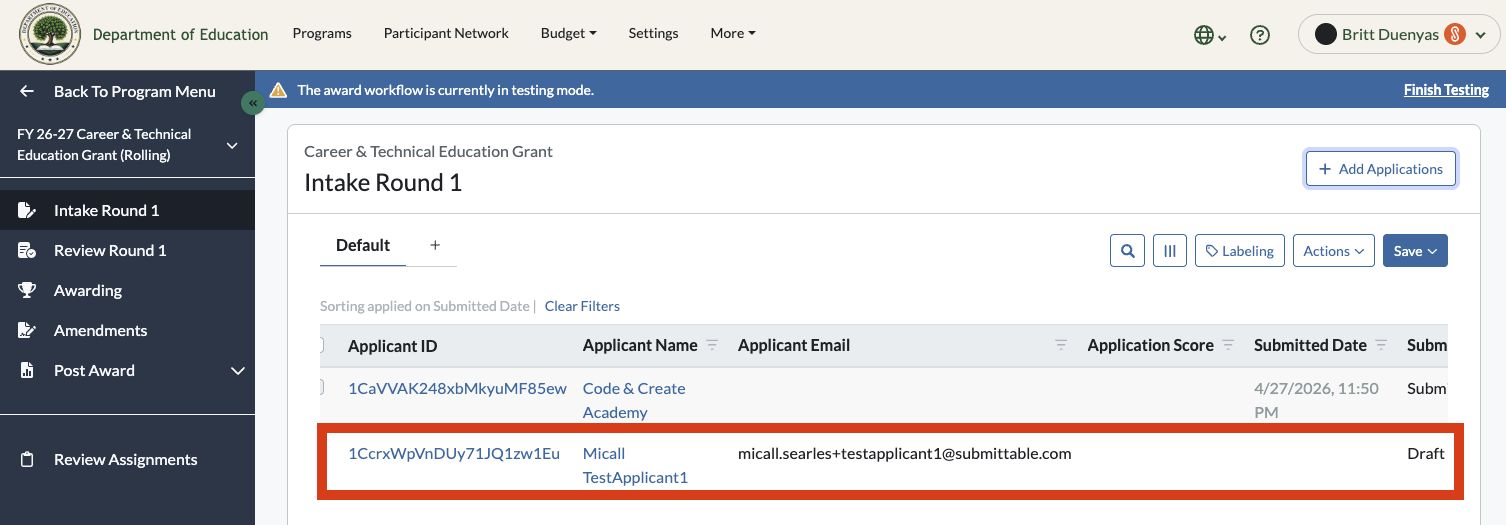Viewport: 1506px width, 525px height.
Task: Open the Participant Network menu item
Action: tap(446, 33)
